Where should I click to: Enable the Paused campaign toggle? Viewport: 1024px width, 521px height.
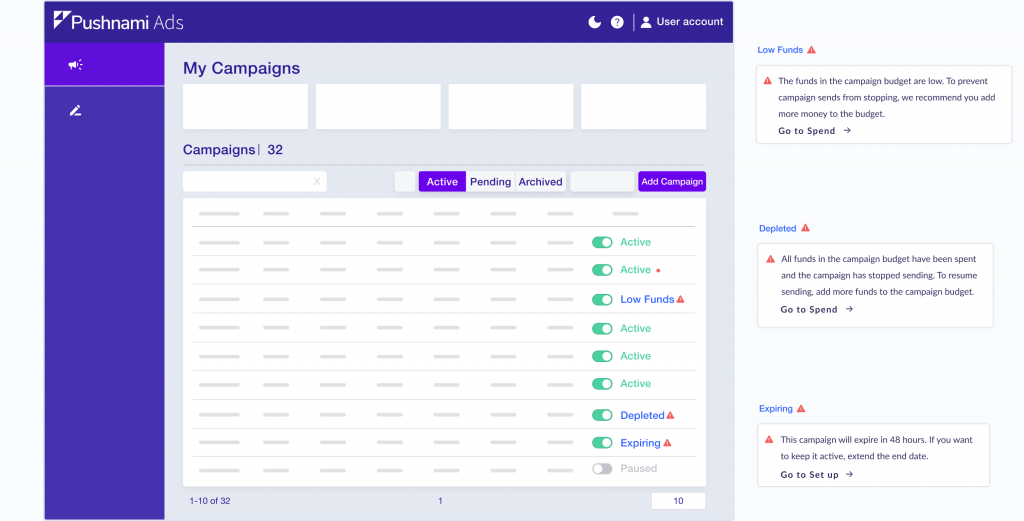(x=602, y=468)
